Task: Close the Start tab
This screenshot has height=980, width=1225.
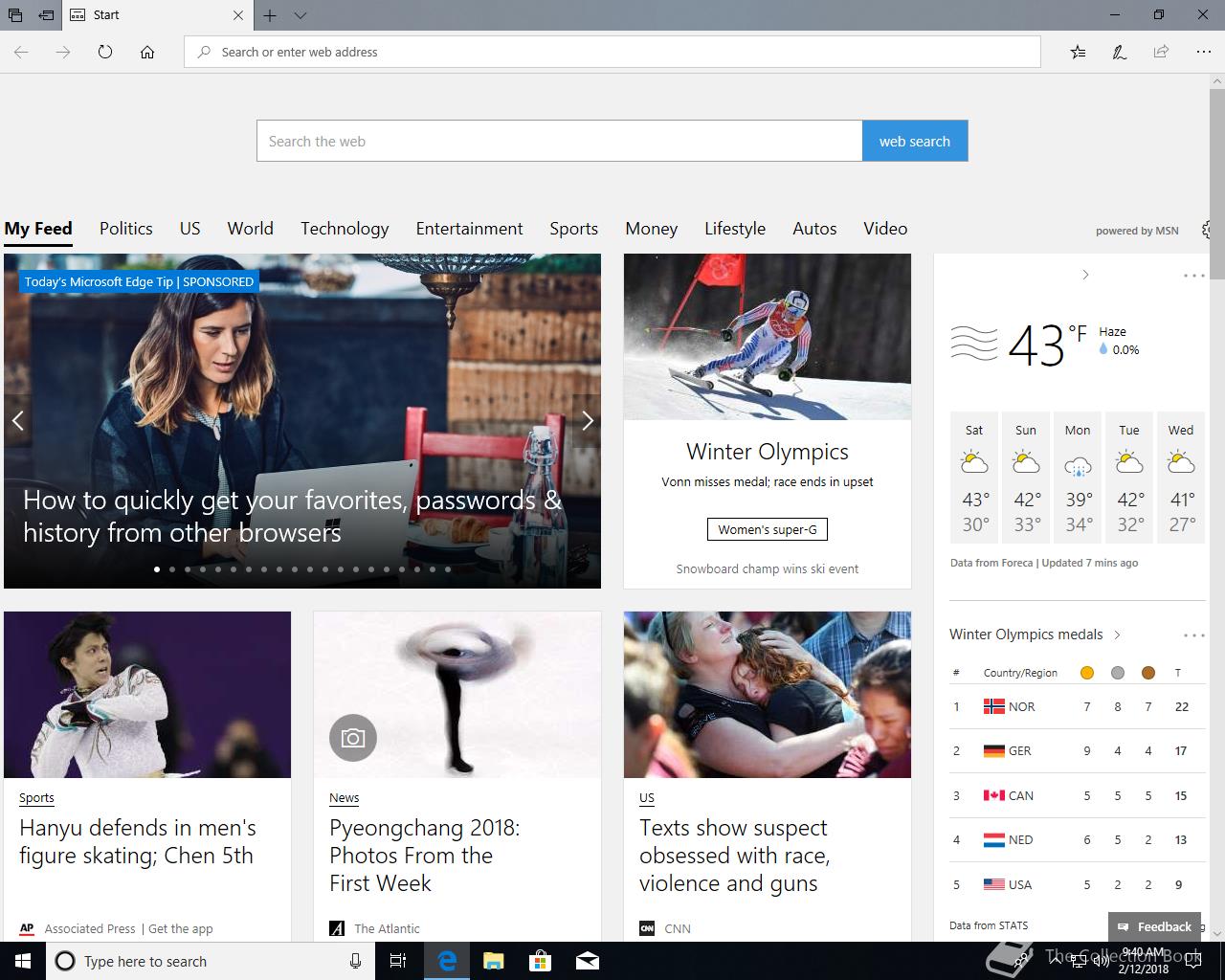Action: click(x=238, y=15)
